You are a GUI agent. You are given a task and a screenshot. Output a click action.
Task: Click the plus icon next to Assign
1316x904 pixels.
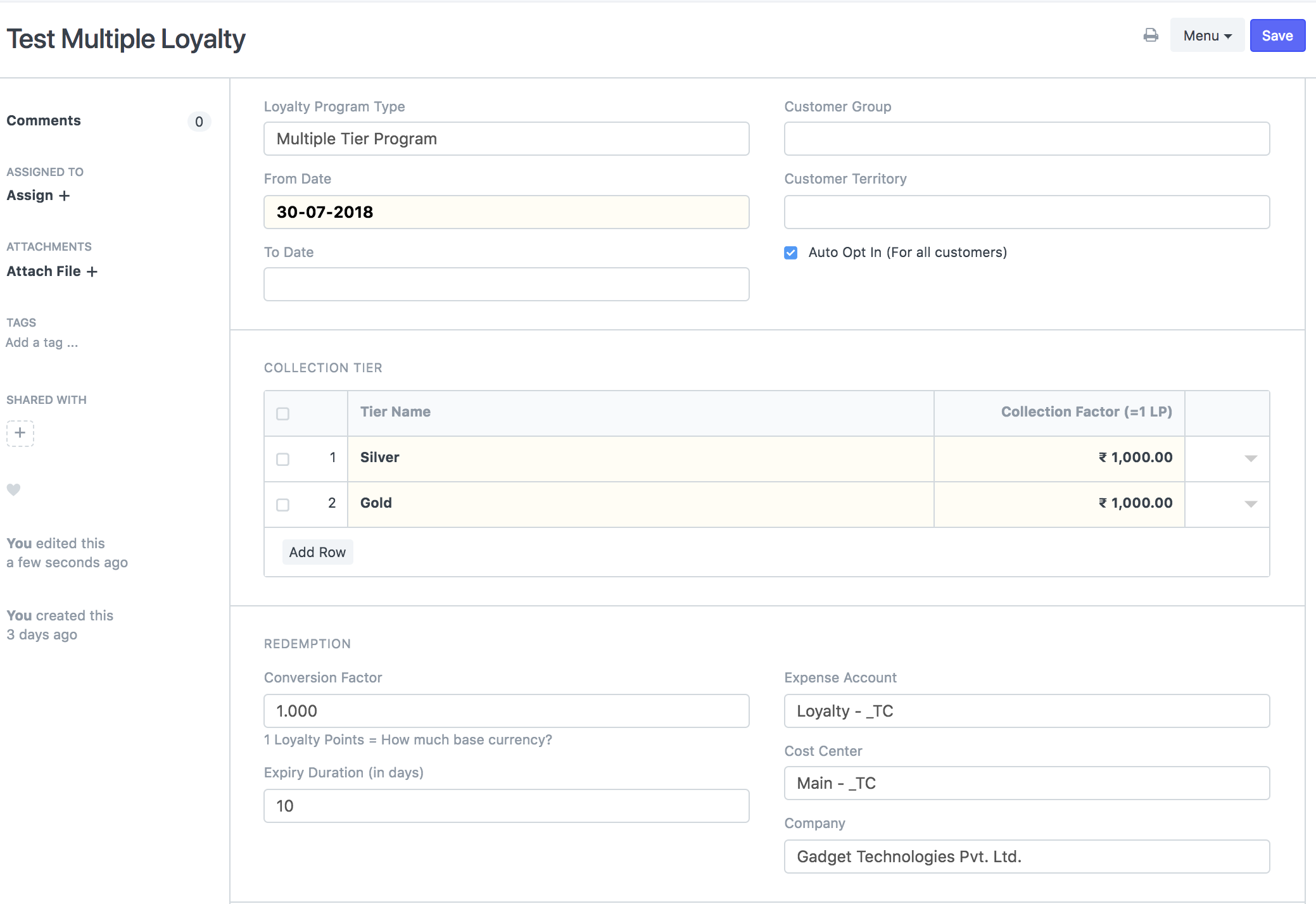[65, 196]
